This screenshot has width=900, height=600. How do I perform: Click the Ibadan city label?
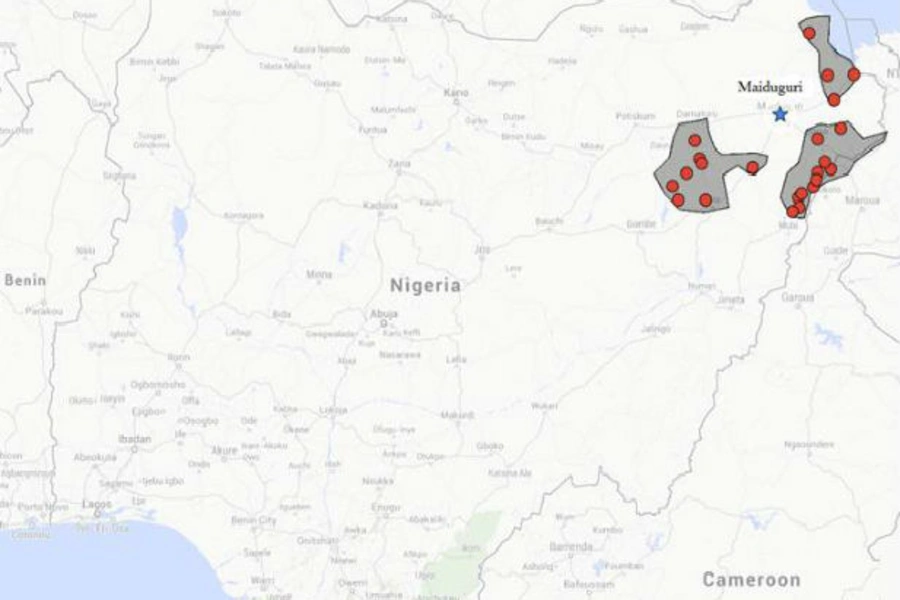[x=135, y=439]
